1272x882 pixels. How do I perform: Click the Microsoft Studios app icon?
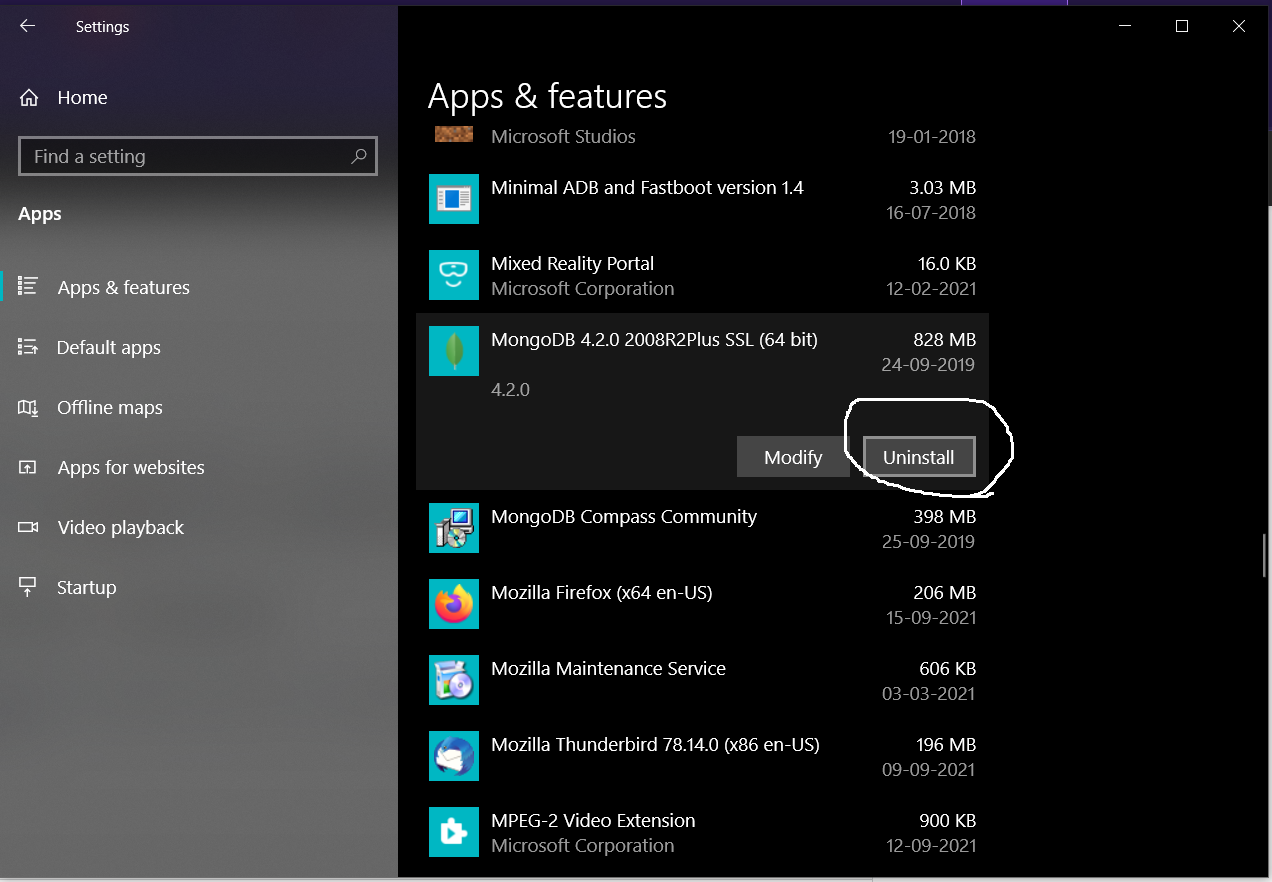[454, 134]
